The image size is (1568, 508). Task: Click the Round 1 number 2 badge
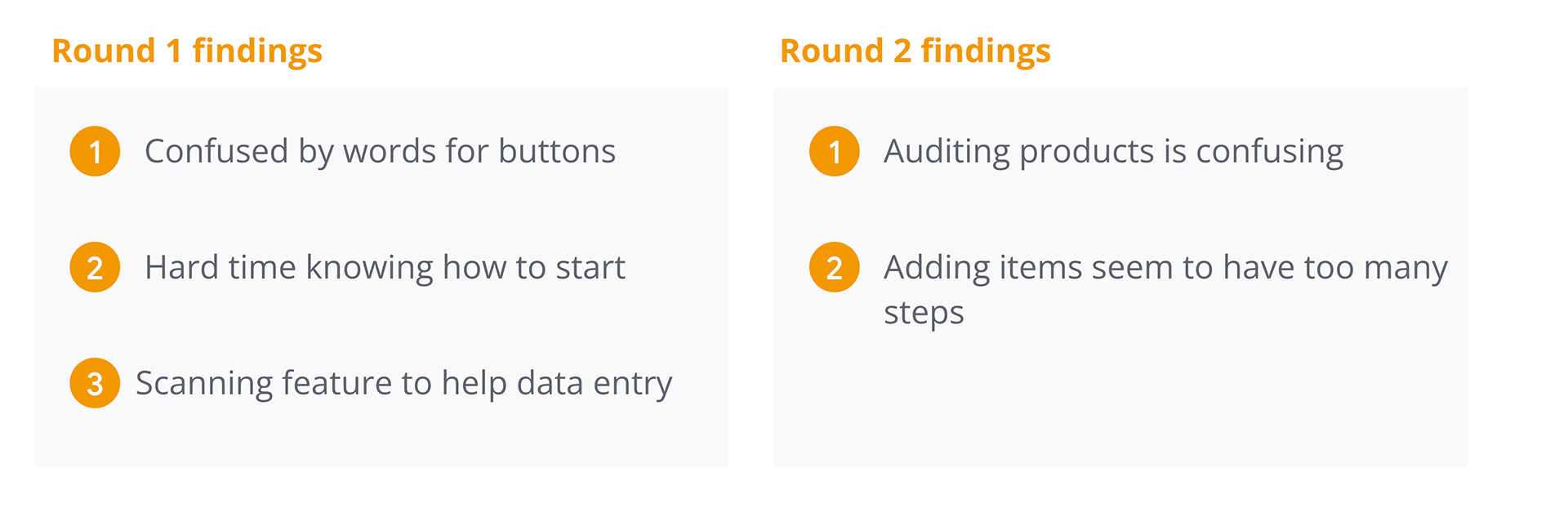pos(95,267)
